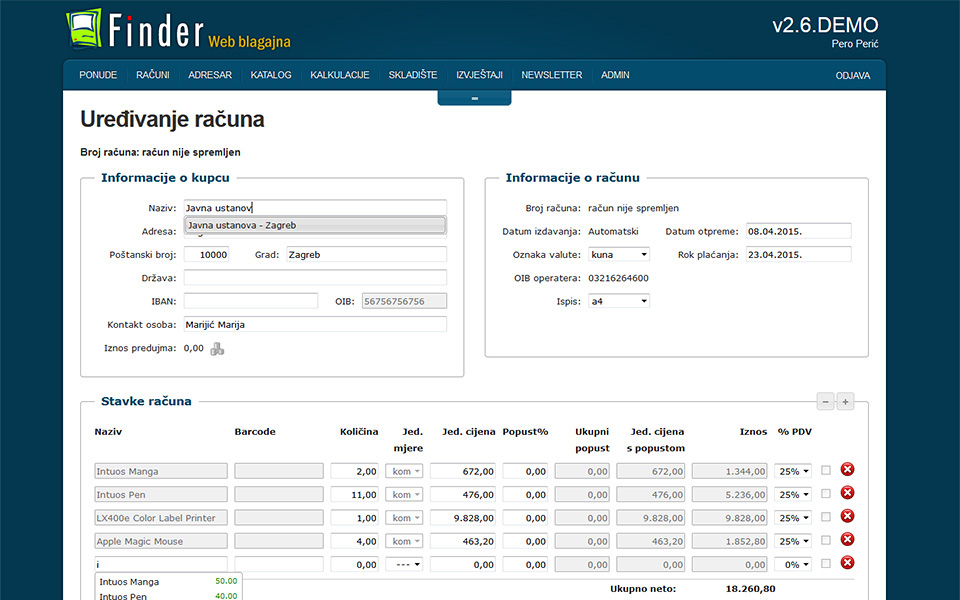Open the PDV dropdown for Intuos Manga
Image resolution: width=960 pixels, height=600 pixels.
pyautogui.click(x=793, y=471)
